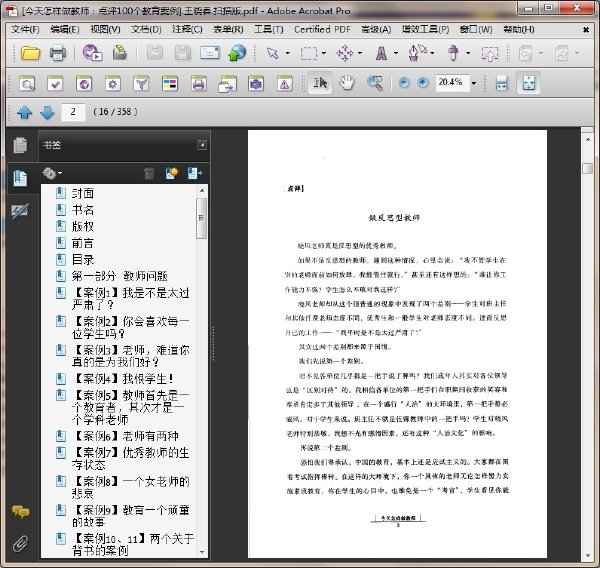Open the Bookmarks panel icon in the sidebar
600x568 pixels.
[20, 178]
